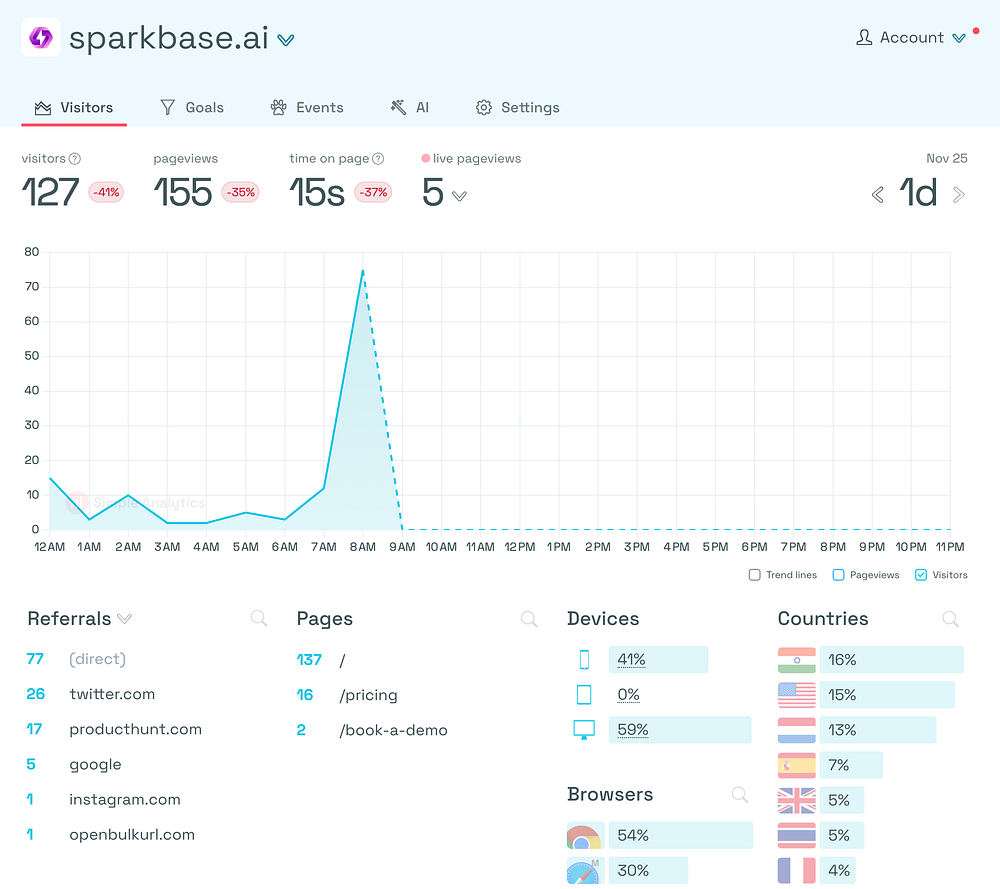Open the Countries search magnifier
The image size is (1000, 889).
(x=950, y=618)
